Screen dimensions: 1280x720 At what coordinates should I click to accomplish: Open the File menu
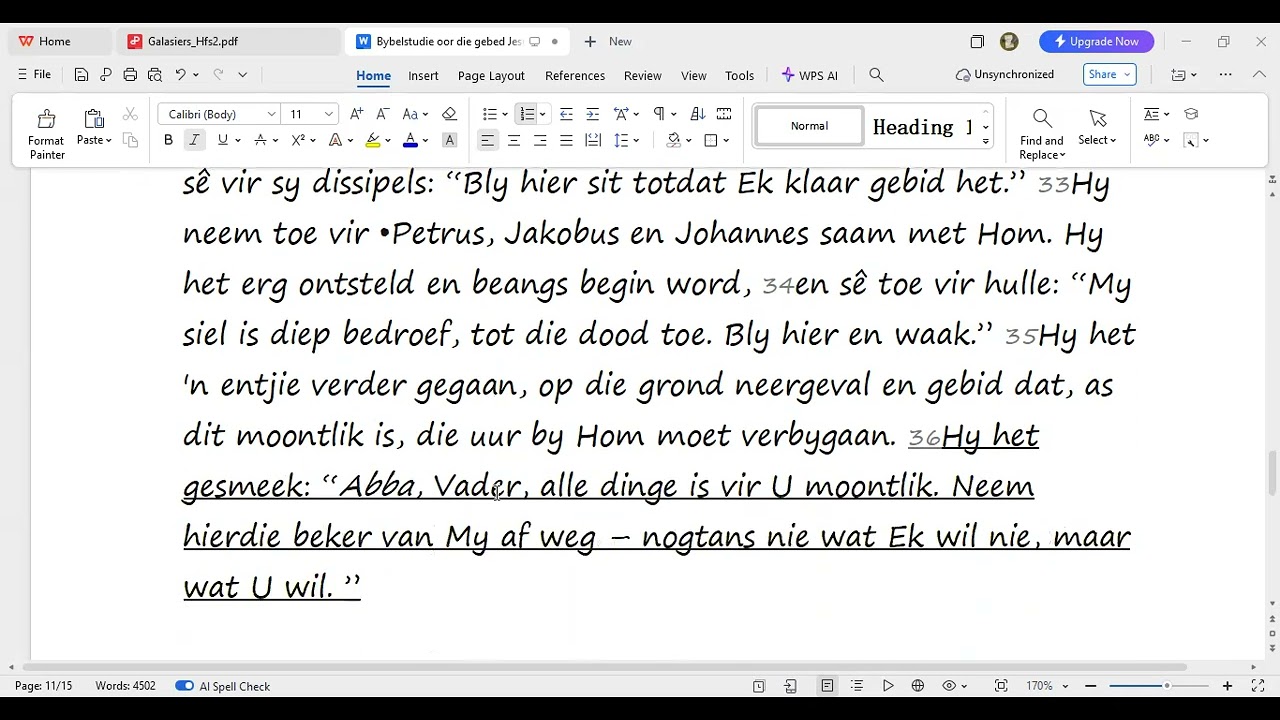34,75
